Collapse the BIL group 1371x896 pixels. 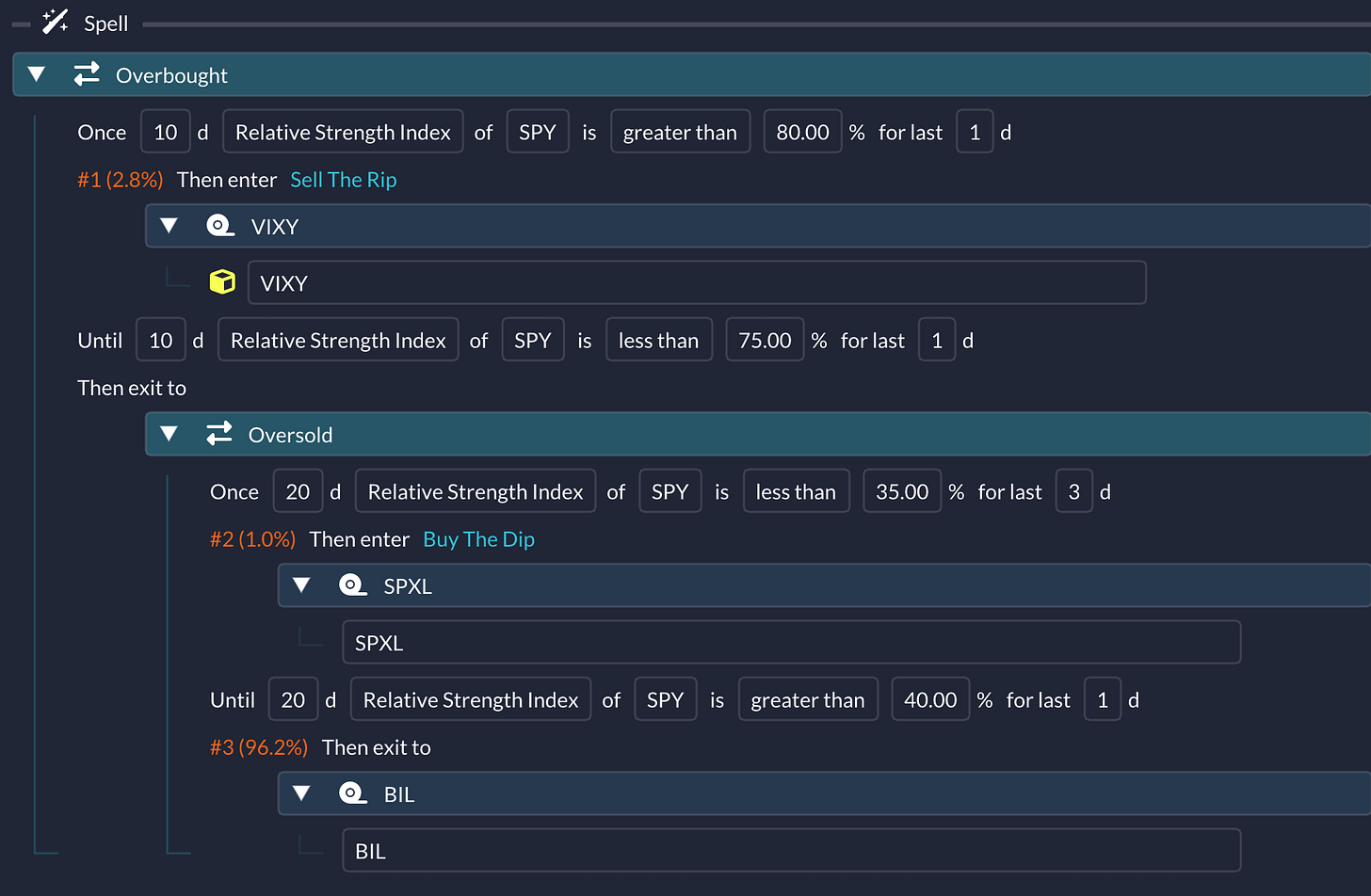[x=302, y=793]
